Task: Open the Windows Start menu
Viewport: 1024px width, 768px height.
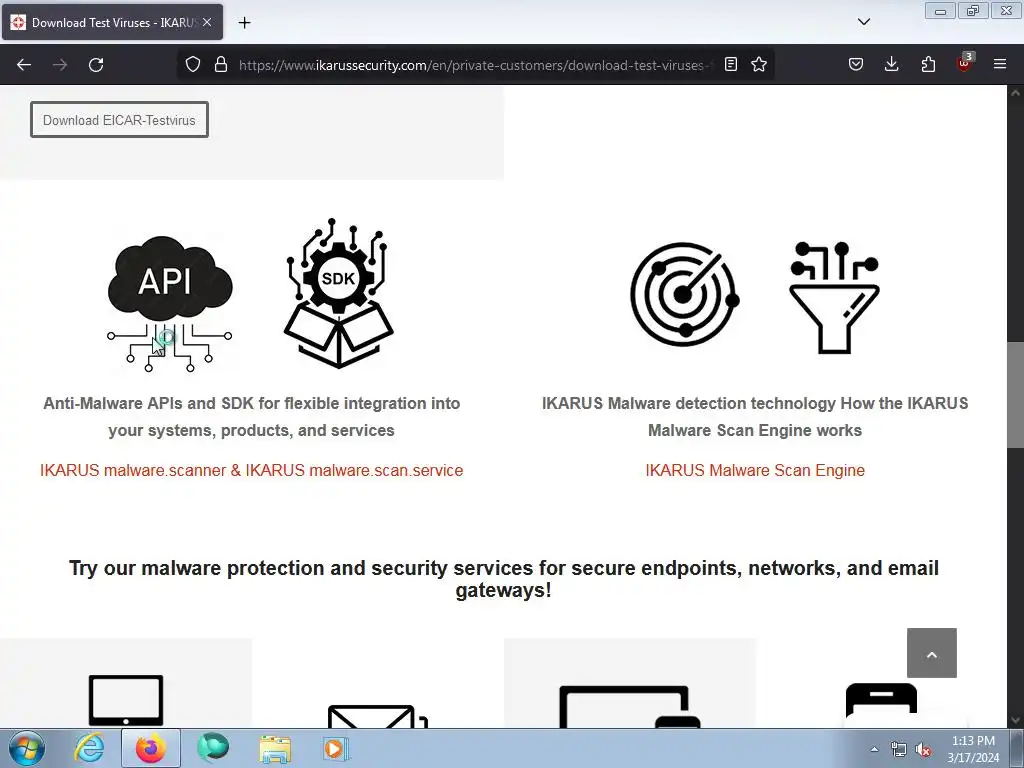Action: [27, 748]
